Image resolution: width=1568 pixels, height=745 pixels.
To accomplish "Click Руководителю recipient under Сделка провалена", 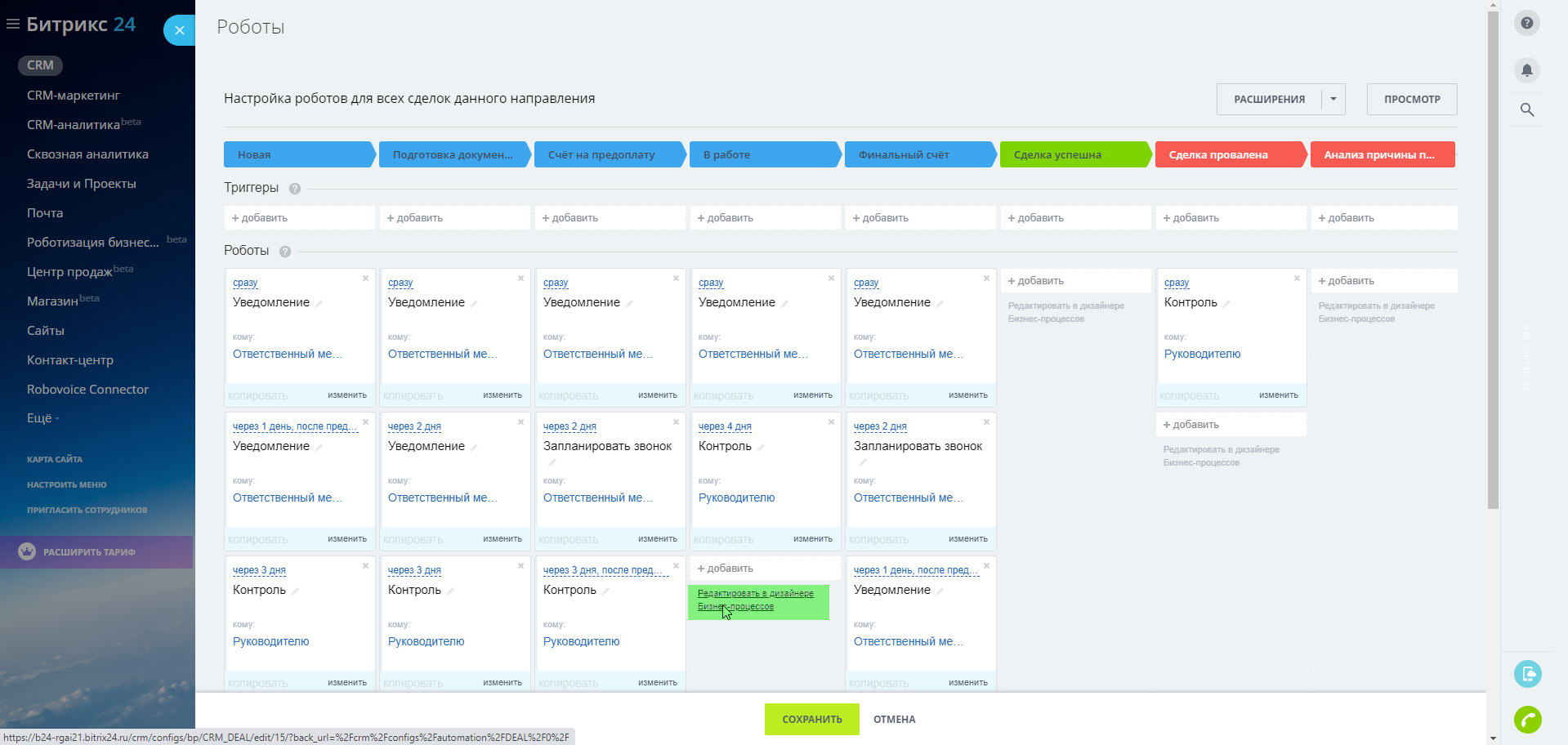I will pyautogui.click(x=1202, y=354).
